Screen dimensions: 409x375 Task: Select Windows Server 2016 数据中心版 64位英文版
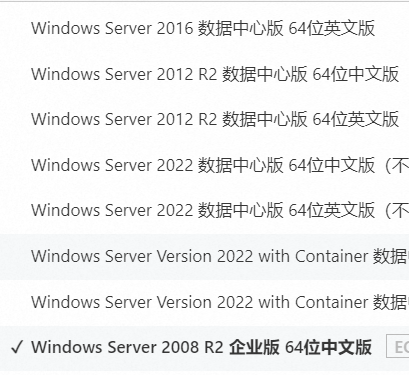(x=204, y=28)
